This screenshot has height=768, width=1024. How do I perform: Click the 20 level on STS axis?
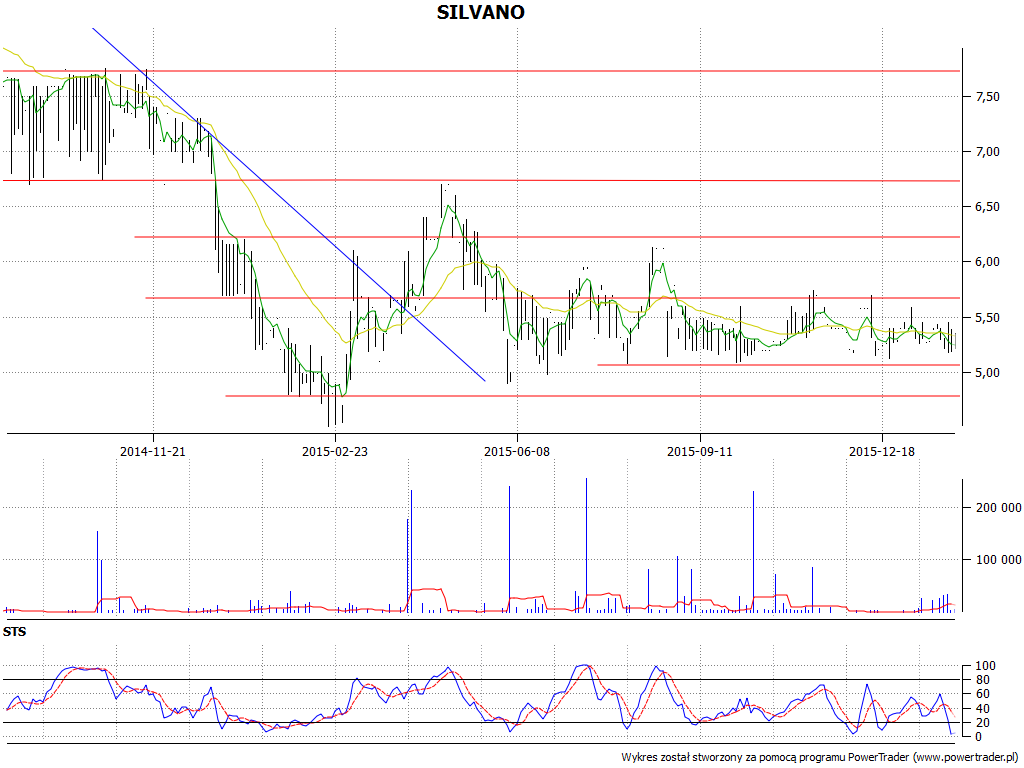pyautogui.click(x=983, y=723)
